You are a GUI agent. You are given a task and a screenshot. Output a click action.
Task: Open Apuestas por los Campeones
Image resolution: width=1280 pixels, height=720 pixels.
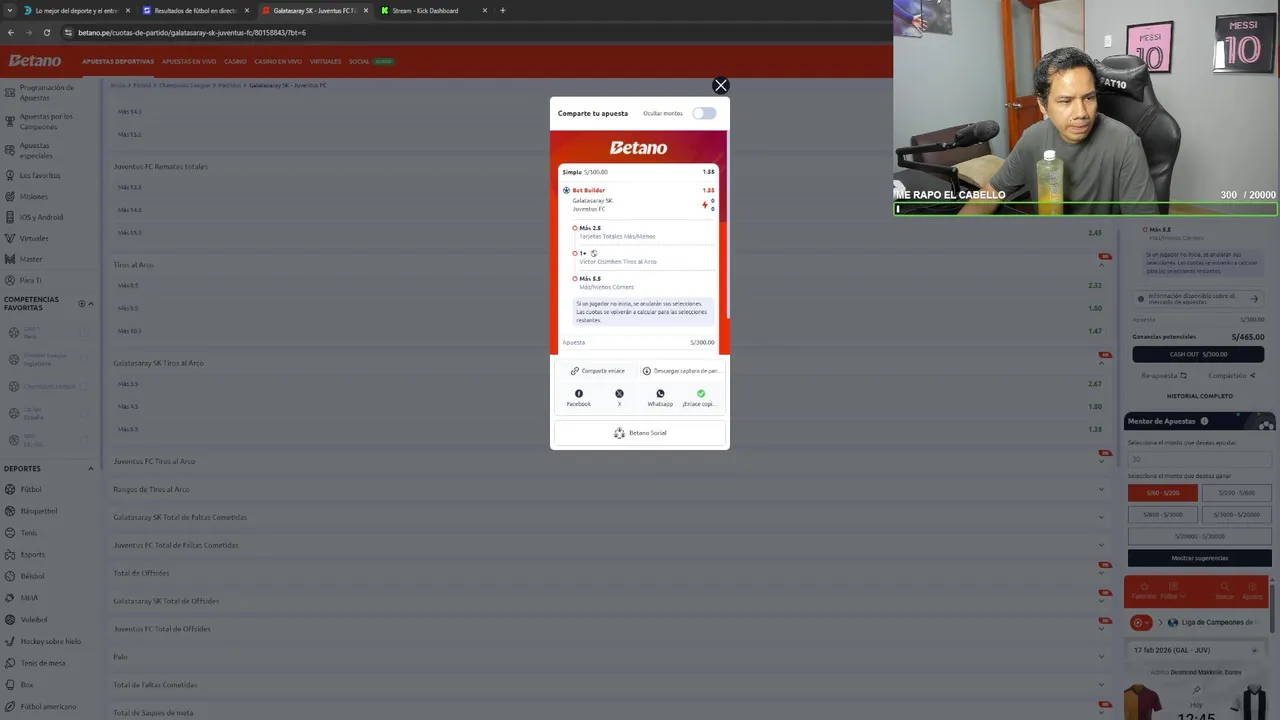[46, 121]
